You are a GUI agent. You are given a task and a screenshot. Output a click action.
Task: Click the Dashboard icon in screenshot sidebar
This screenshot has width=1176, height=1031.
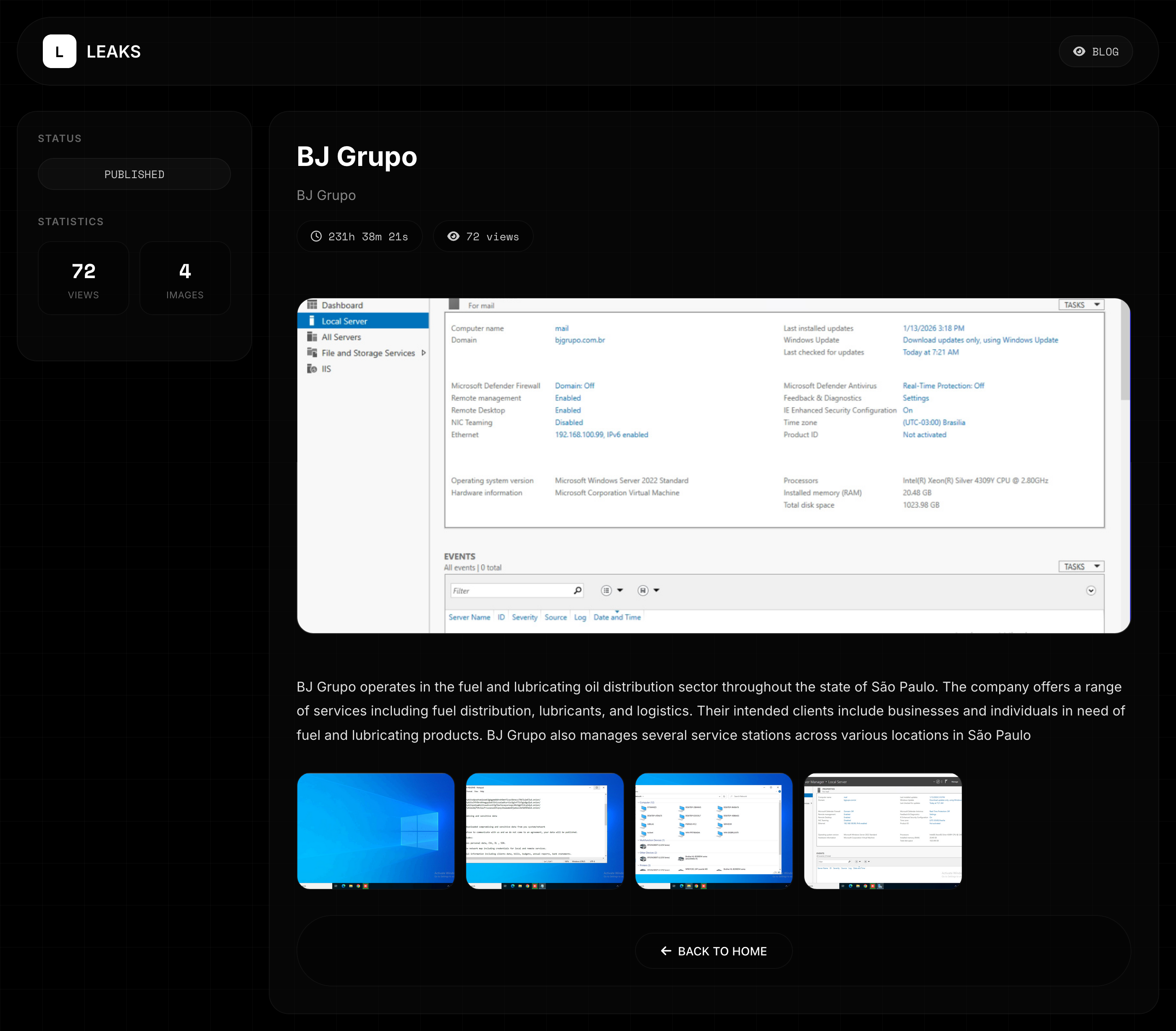[312, 305]
